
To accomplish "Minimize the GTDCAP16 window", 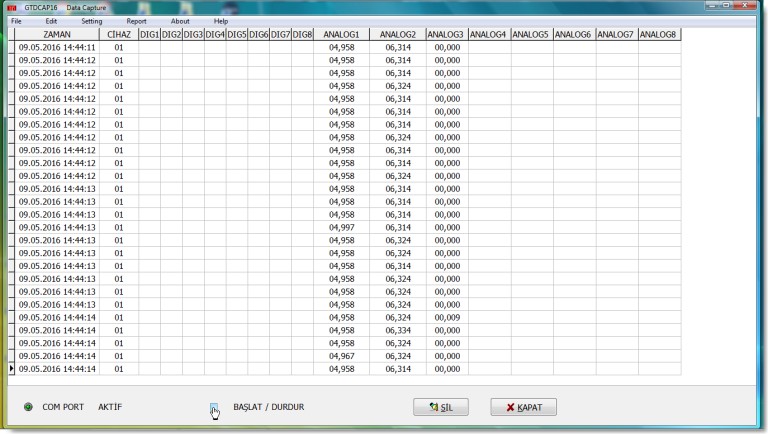I will coord(712,5).
